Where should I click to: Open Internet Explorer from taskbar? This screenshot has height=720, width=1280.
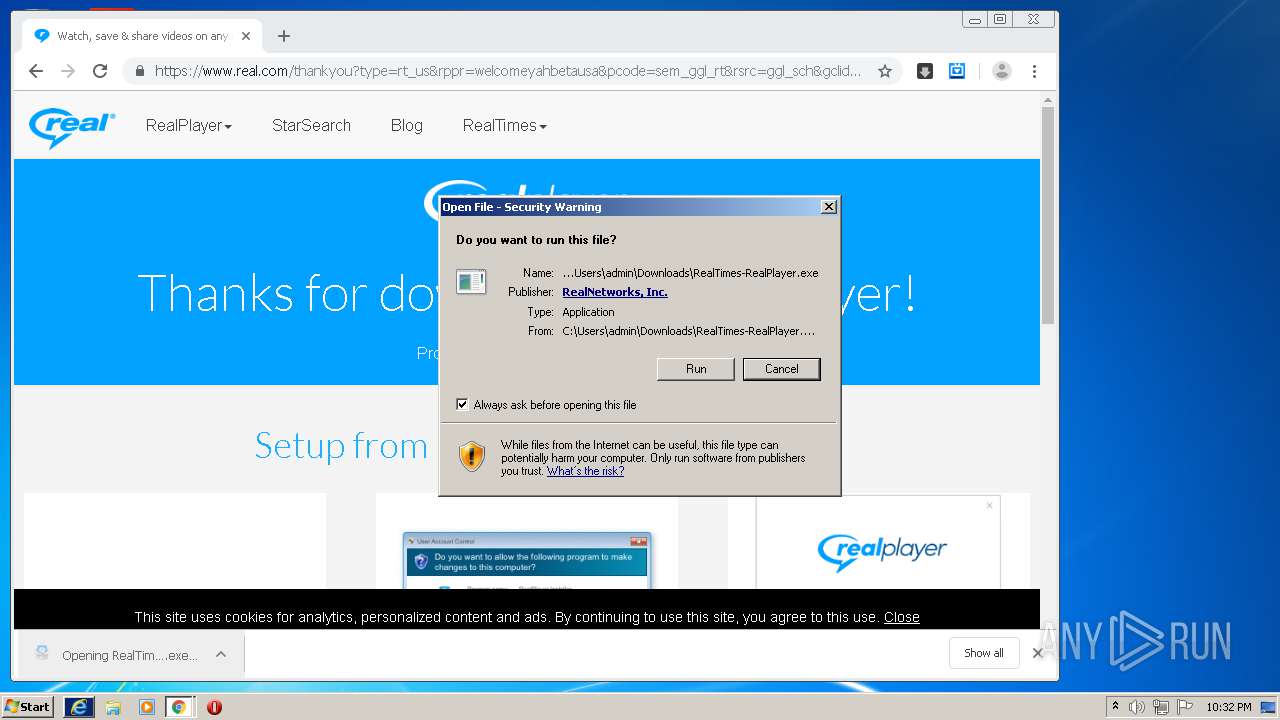tap(79, 707)
